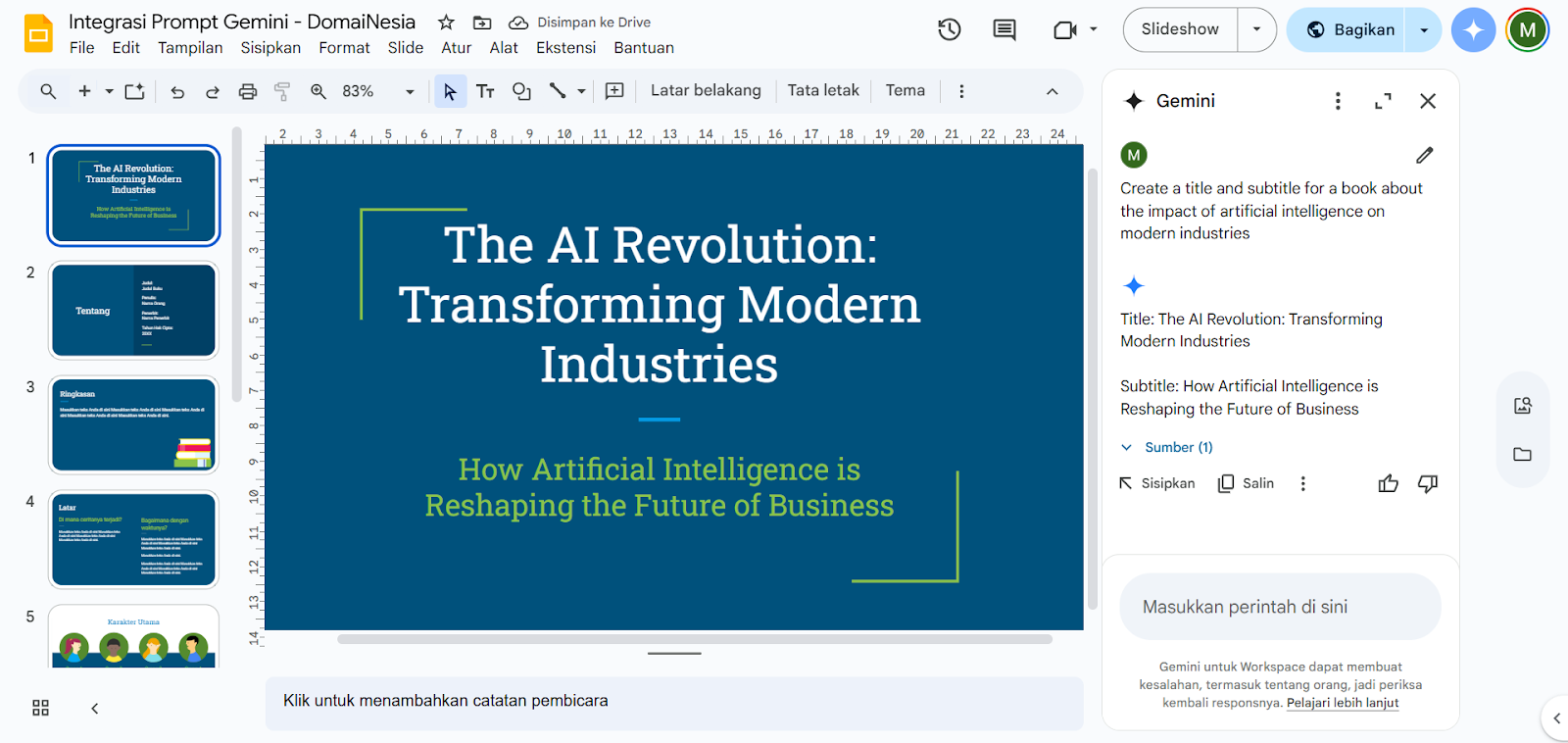Image resolution: width=1568 pixels, height=743 pixels.
Task: Click the Gemini sparkle button in header
Action: [x=1473, y=30]
